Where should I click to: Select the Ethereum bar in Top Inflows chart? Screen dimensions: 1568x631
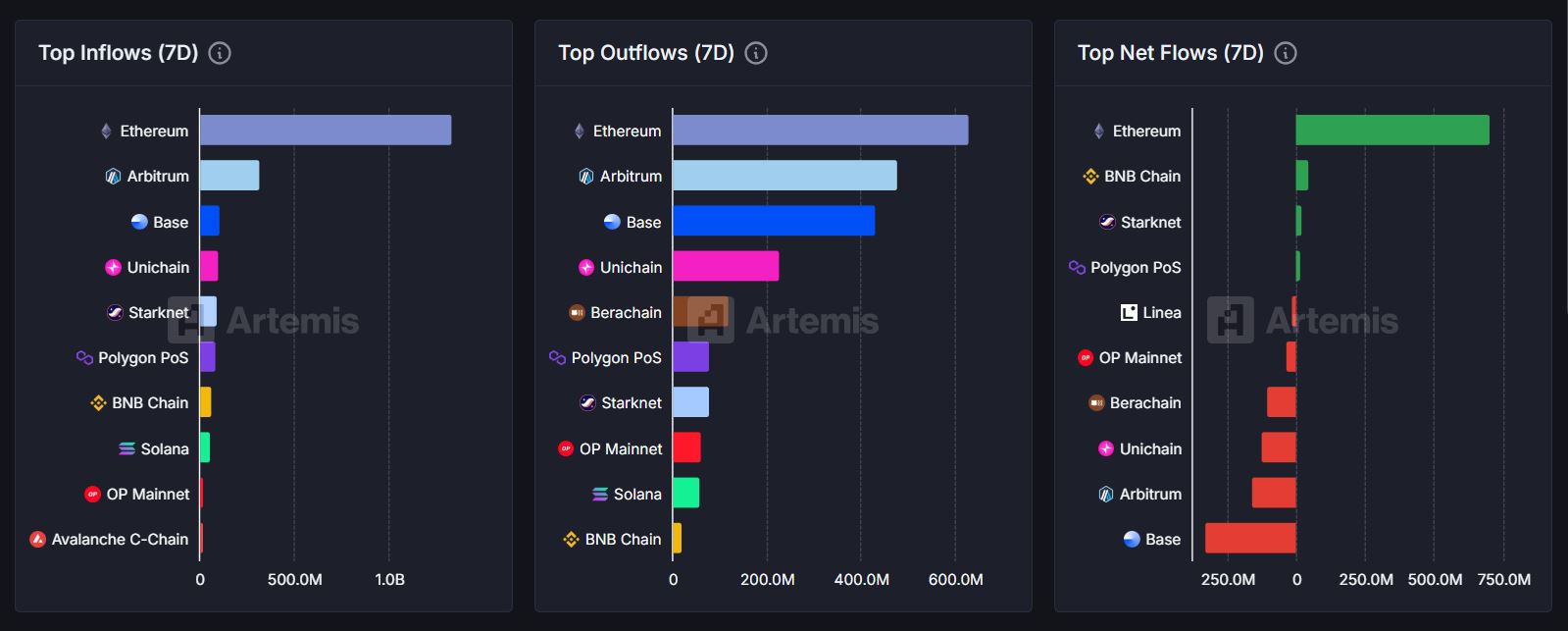pyautogui.click(x=326, y=131)
